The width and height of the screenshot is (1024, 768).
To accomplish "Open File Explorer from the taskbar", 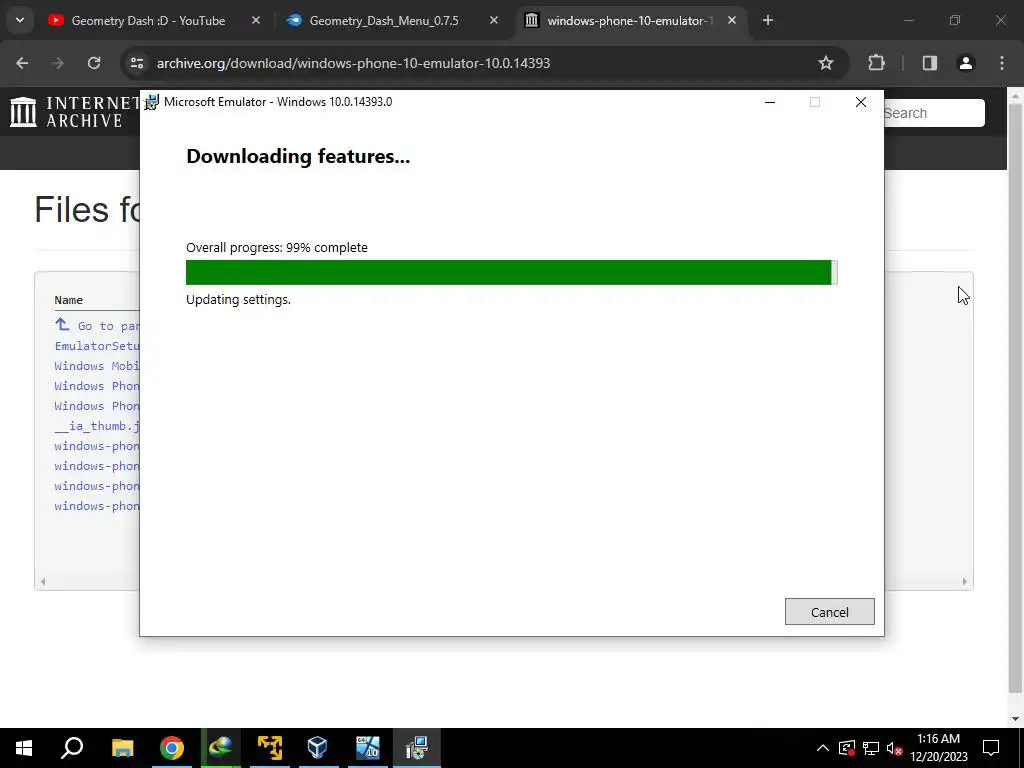I will click(x=122, y=748).
